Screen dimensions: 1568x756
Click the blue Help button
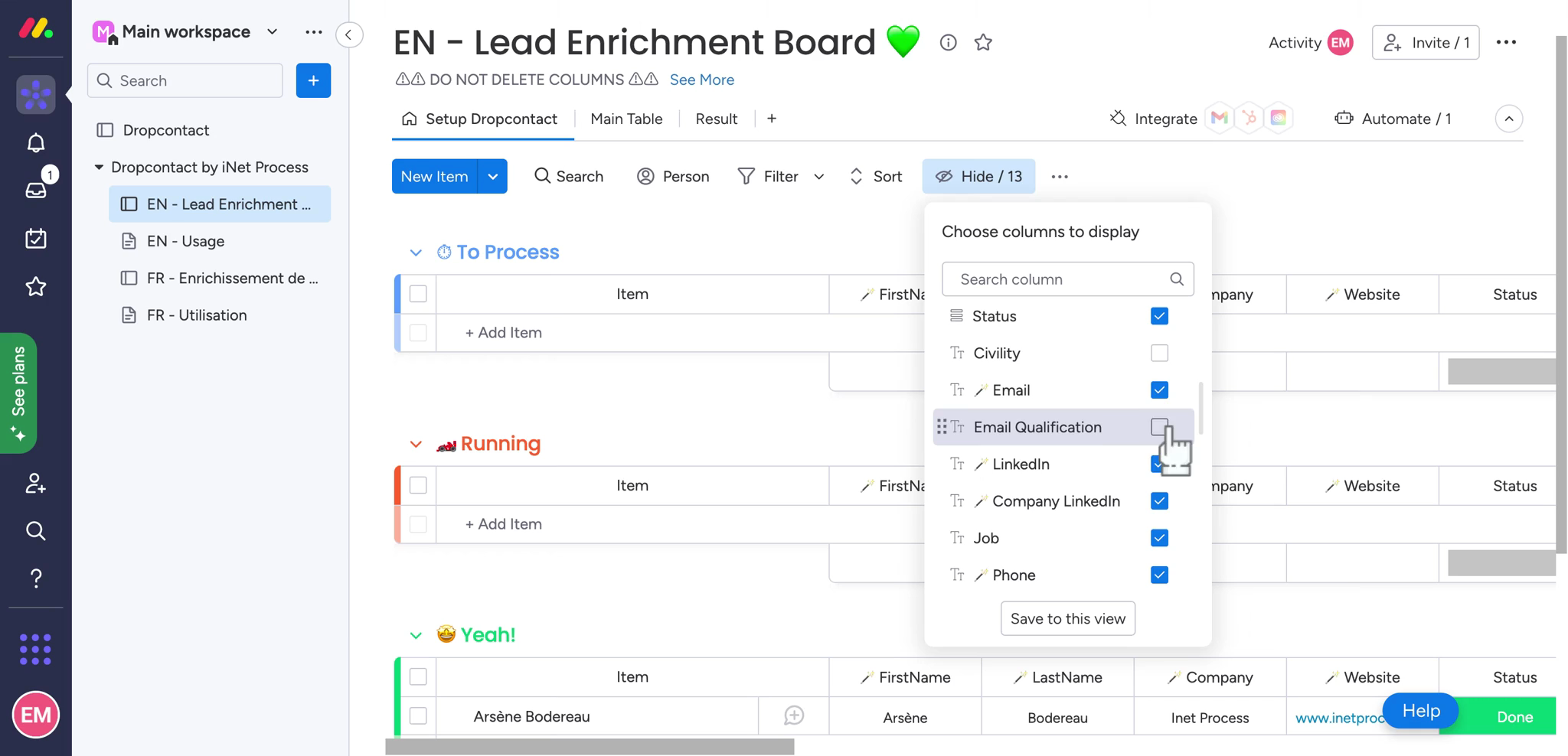pos(1421,711)
